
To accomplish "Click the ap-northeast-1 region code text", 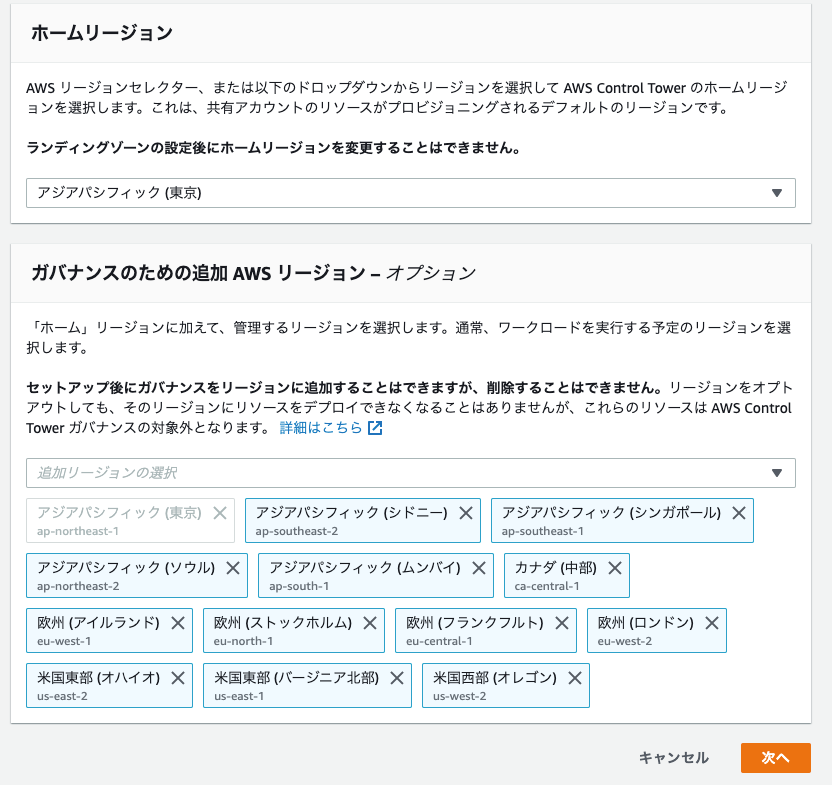I will (x=78, y=531).
